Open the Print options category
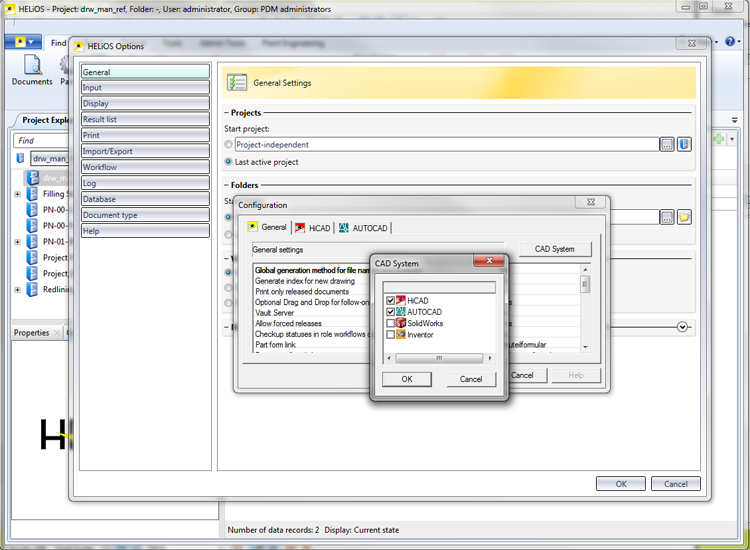The image size is (750, 550). [145, 135]
